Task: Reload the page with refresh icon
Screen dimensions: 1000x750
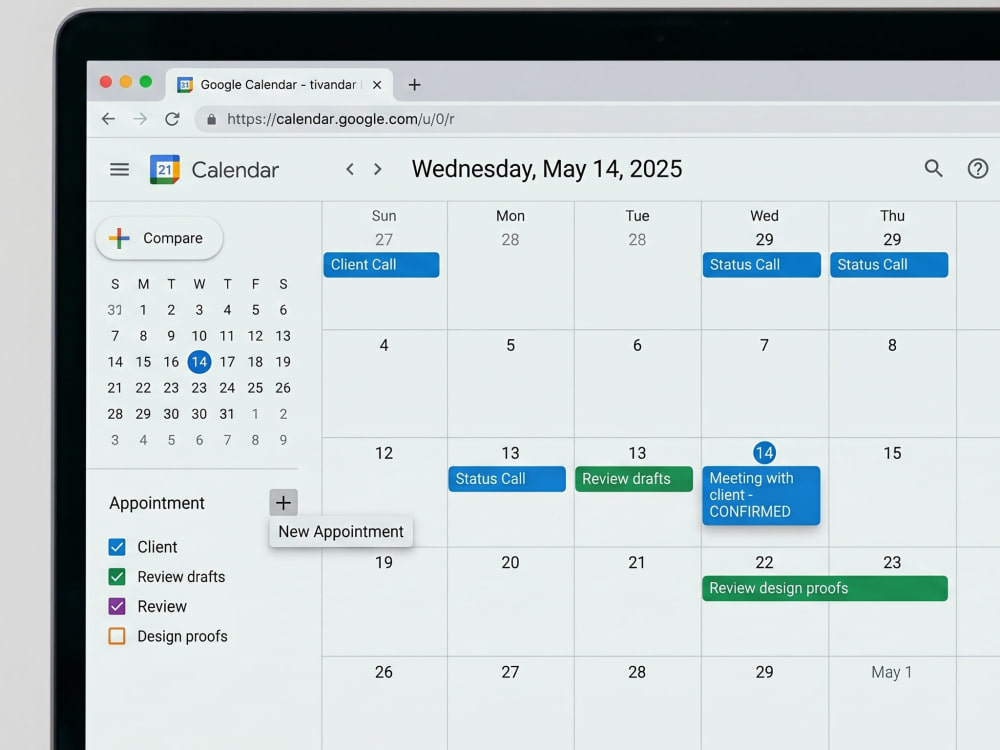Action: click(172, 119)
